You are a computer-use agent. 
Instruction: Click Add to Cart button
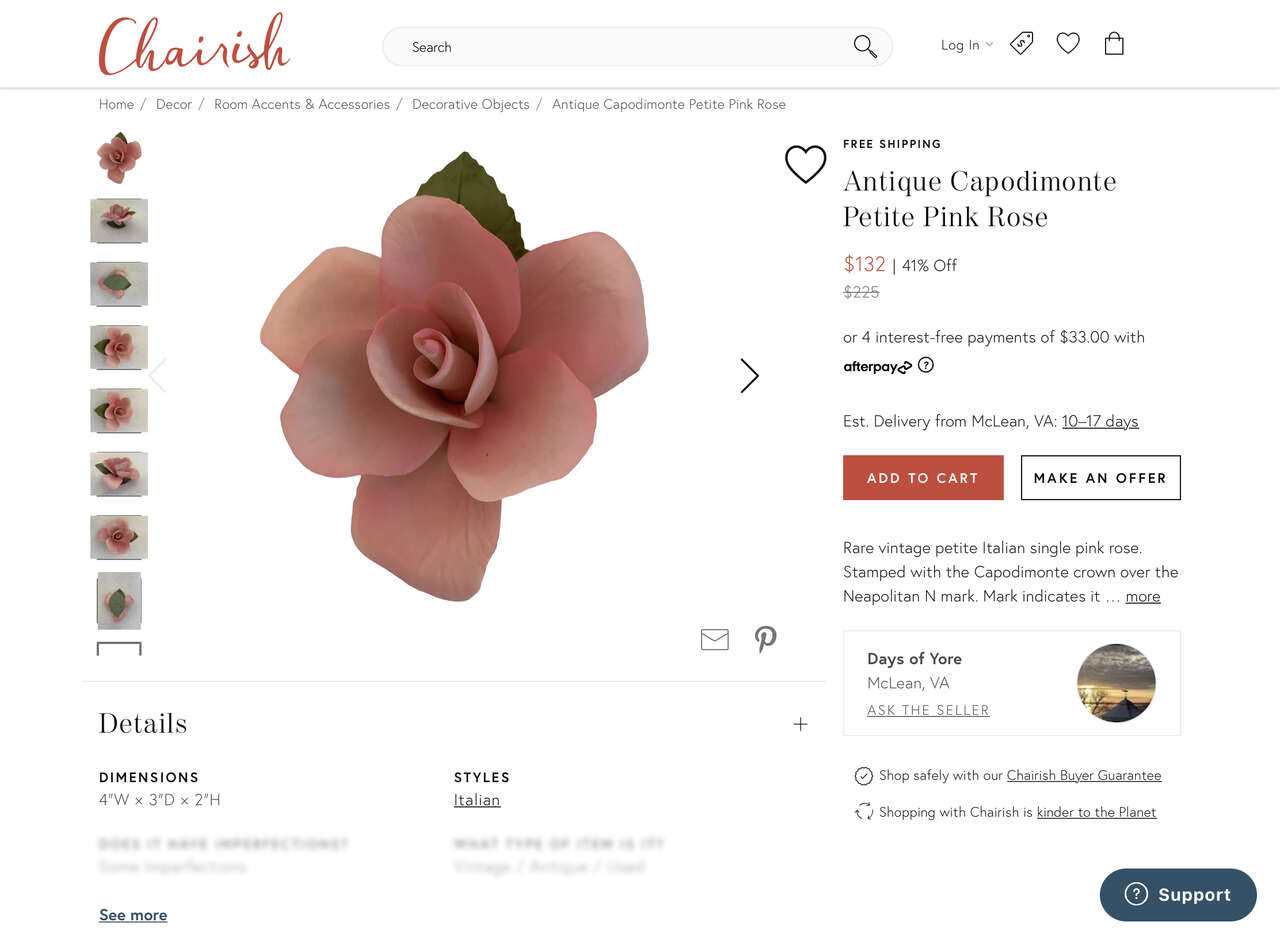click(x=923, y=478)
